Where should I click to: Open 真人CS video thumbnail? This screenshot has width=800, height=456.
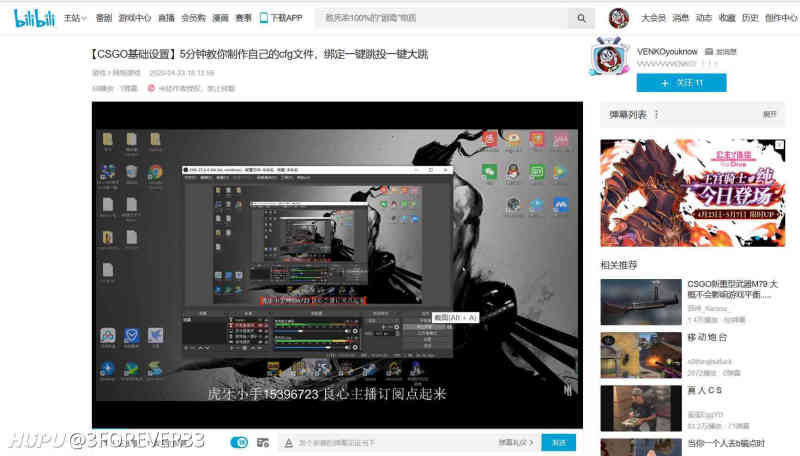641,408
